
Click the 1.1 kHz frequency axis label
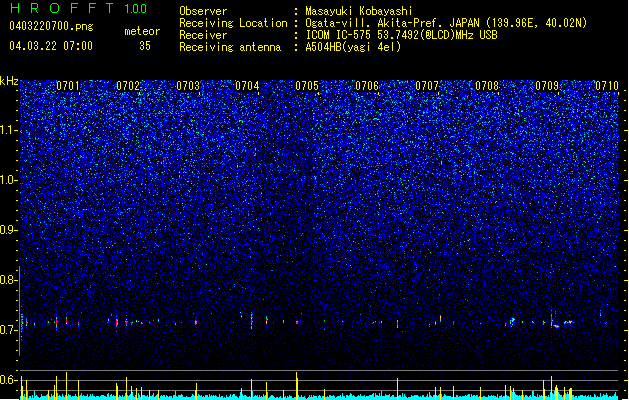click(8, 130)
